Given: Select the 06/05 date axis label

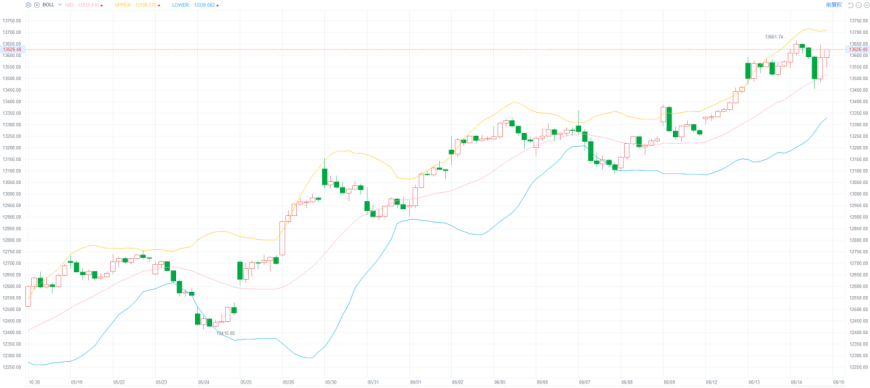Looking at the screenshot, I should [x=500, y=382].
